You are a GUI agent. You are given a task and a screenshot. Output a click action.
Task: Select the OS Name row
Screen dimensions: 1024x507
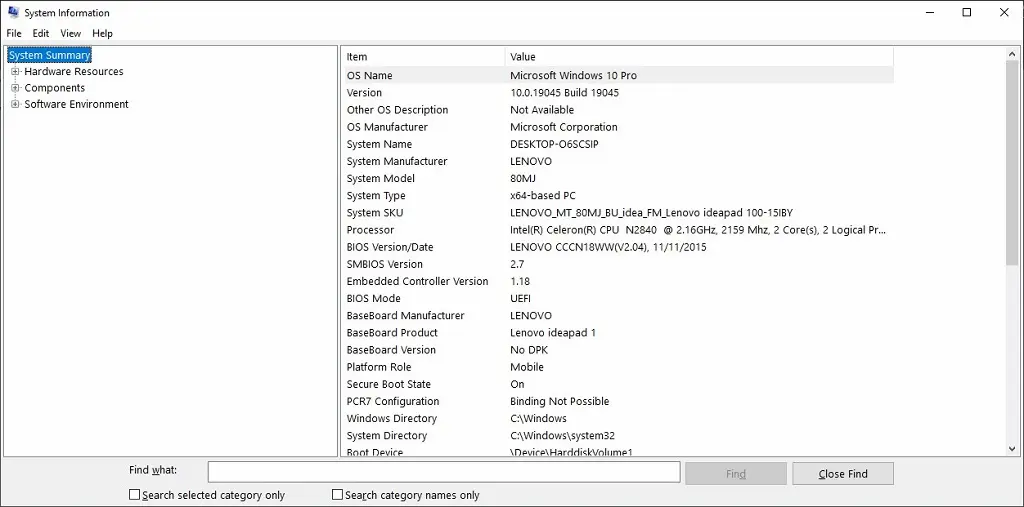tap(370, 76)
